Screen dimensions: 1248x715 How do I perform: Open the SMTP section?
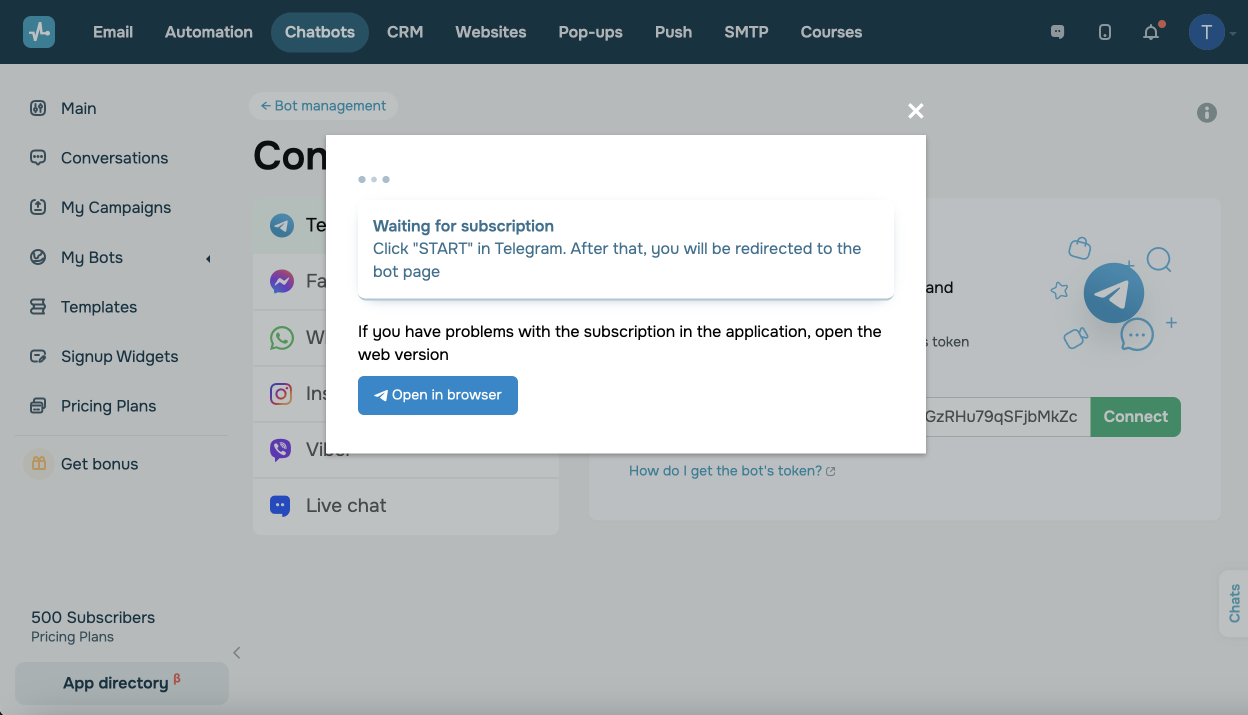coord(747,32)
